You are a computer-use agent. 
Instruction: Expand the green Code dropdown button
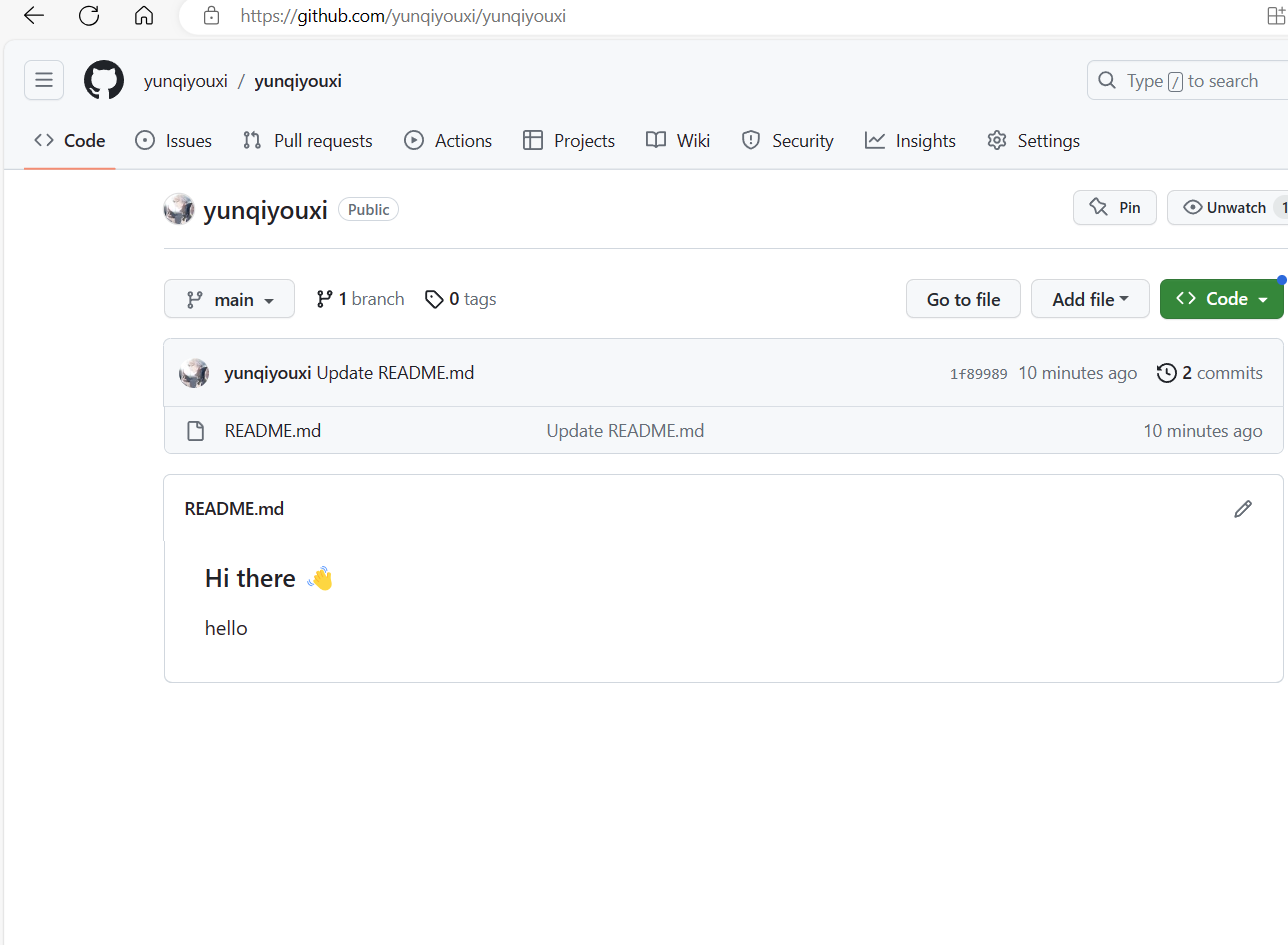tap(1222, 299)
